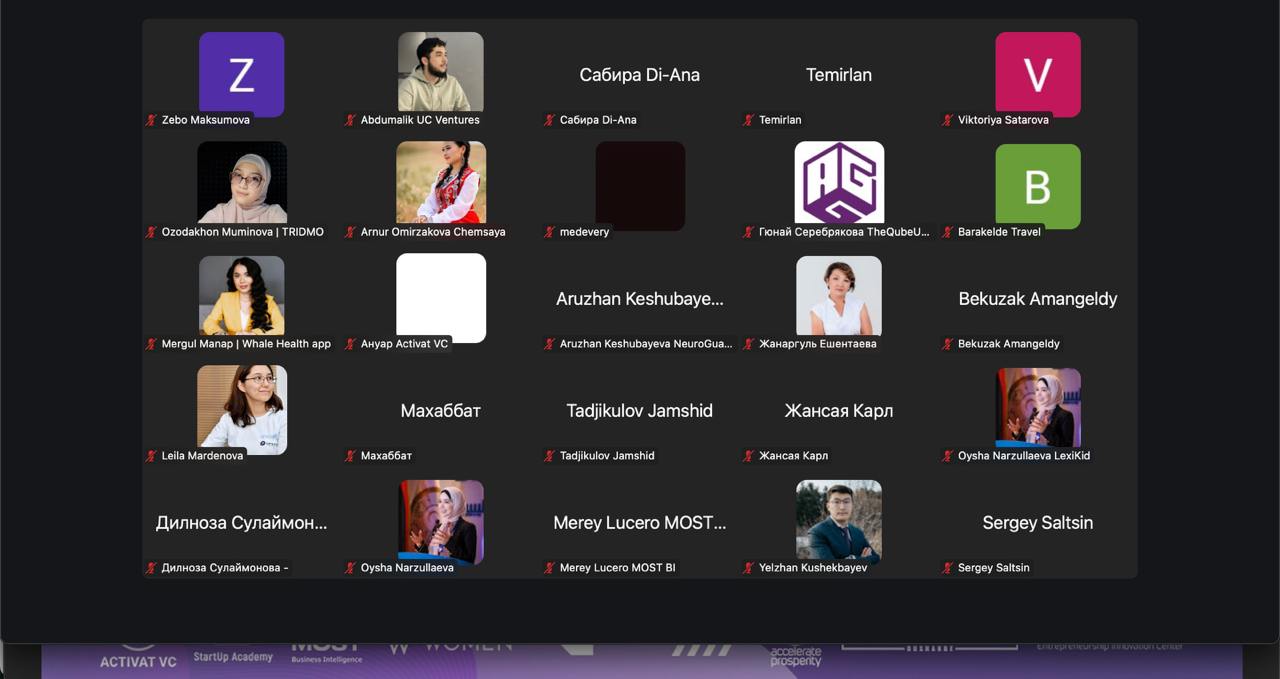Click the 'Zebo Maksumova' name label
Image resolution: width=1280 pixels, height=679 pixels.
coord(206,120)
